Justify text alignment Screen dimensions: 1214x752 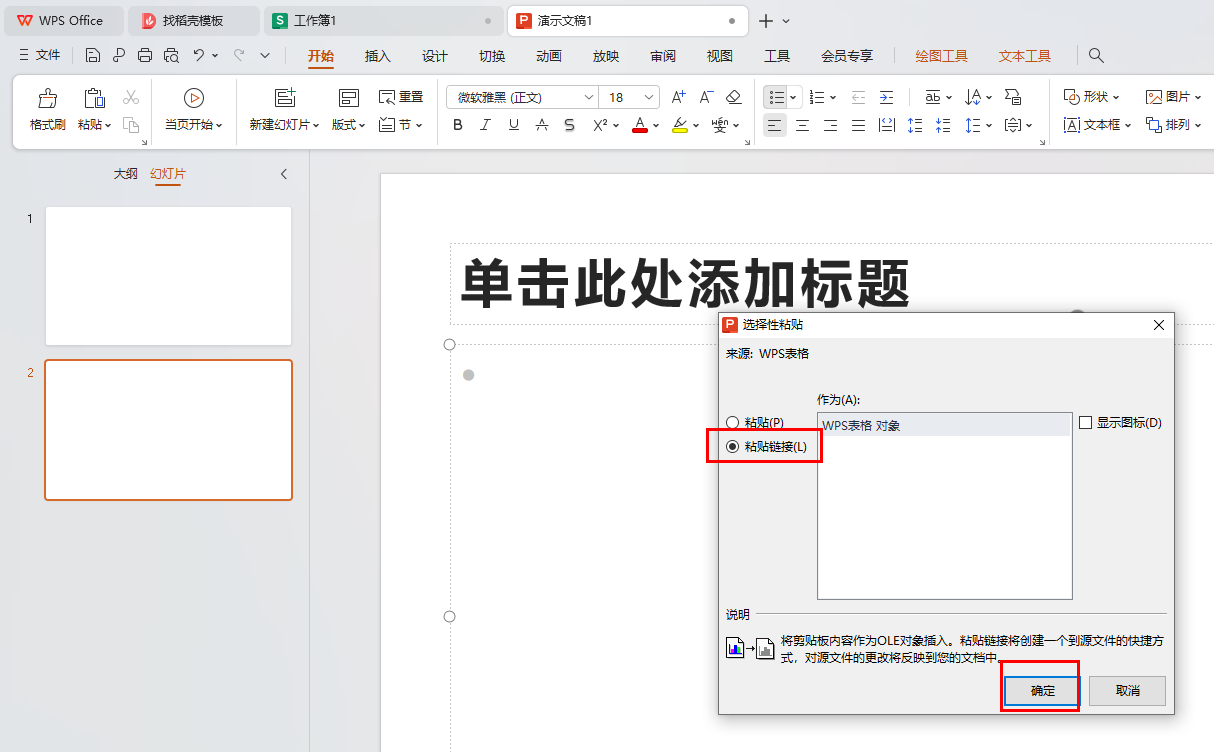[x=858, y=125]
